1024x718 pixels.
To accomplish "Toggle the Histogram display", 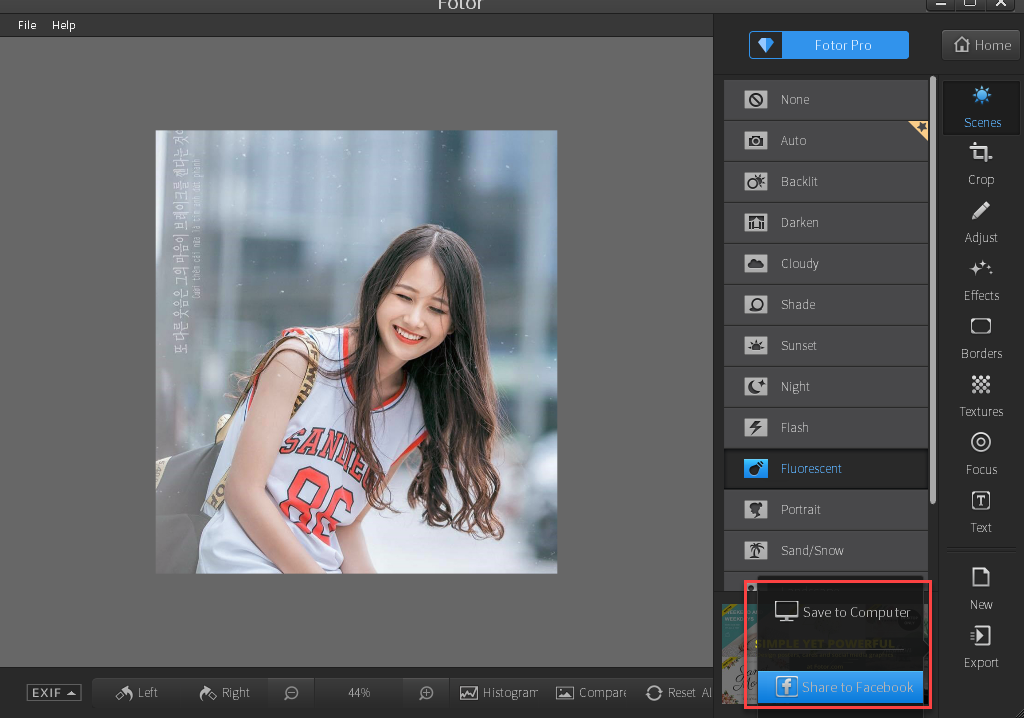I will 497,693.
